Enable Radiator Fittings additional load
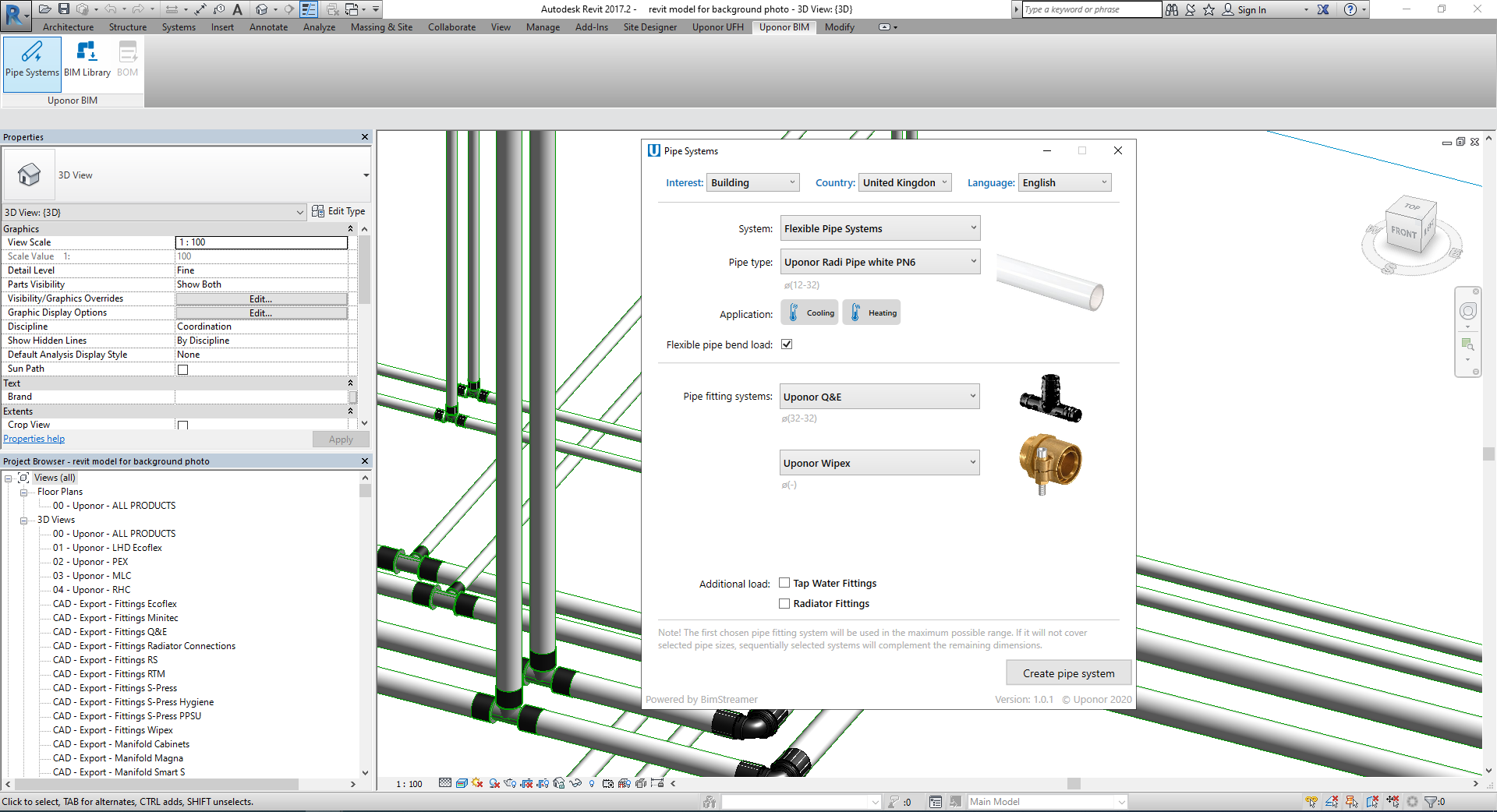The image size is (1497, 812). (784, 603)
